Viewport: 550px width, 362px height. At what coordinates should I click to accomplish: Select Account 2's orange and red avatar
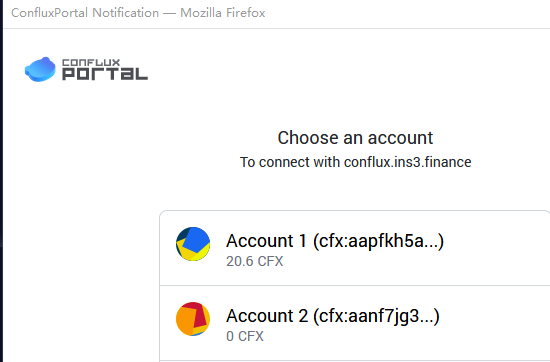coord(193,319)
